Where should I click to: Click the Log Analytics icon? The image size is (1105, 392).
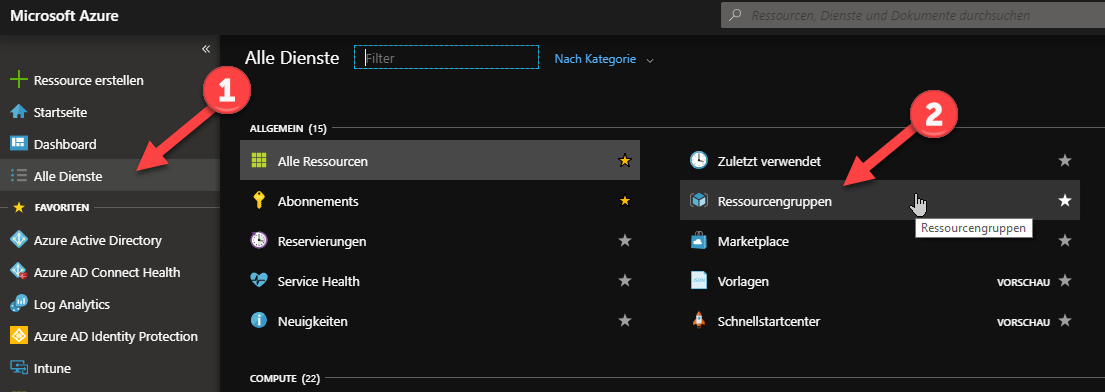(18, 305)
